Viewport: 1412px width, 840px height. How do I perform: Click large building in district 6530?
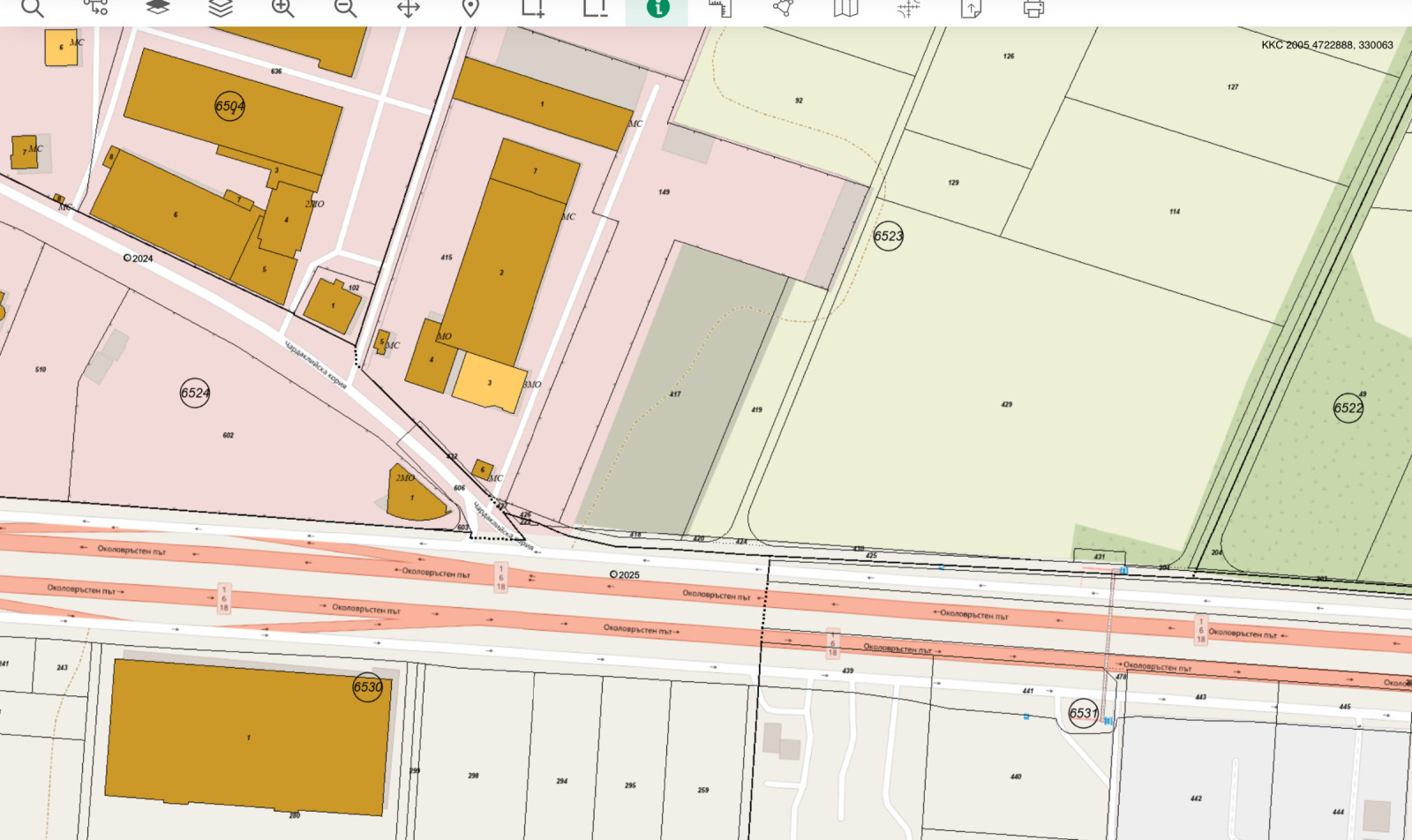click(x=248, y=738)
